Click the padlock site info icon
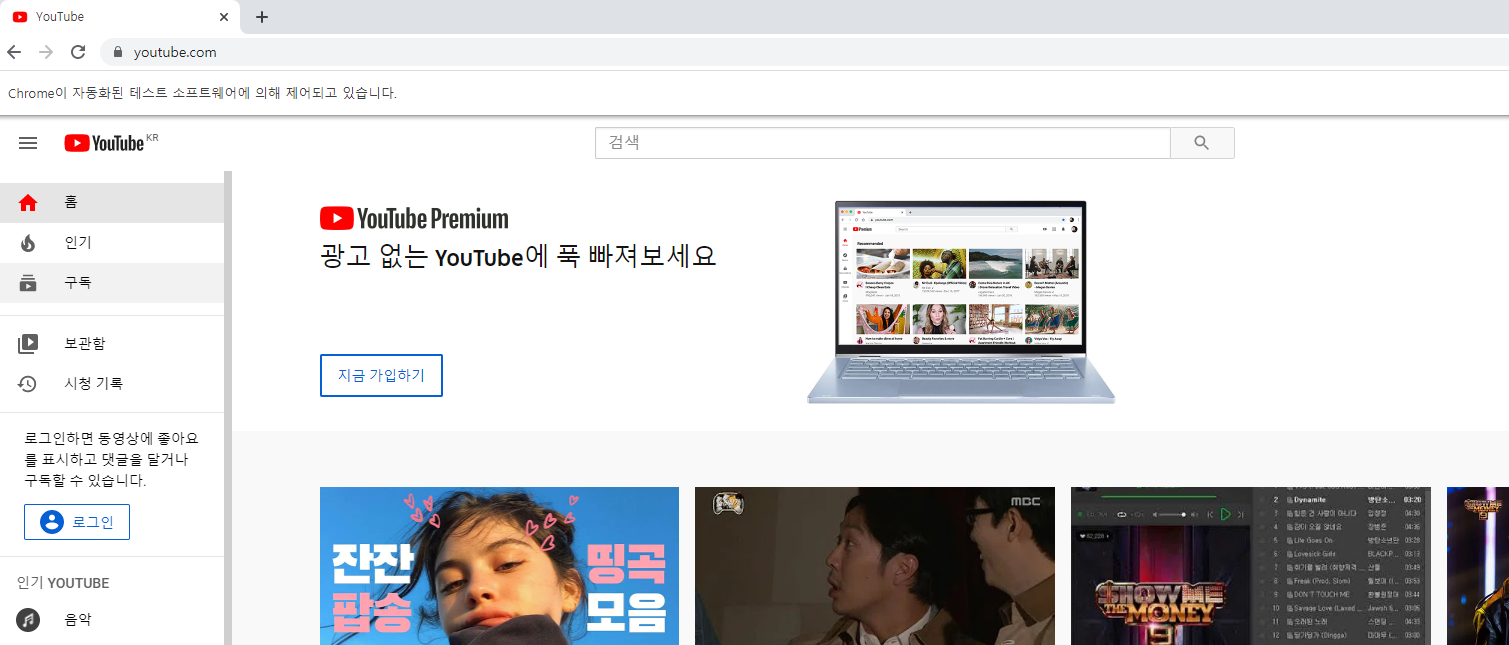The width and height of the screenshot is (1509, 645). [118, 52]
